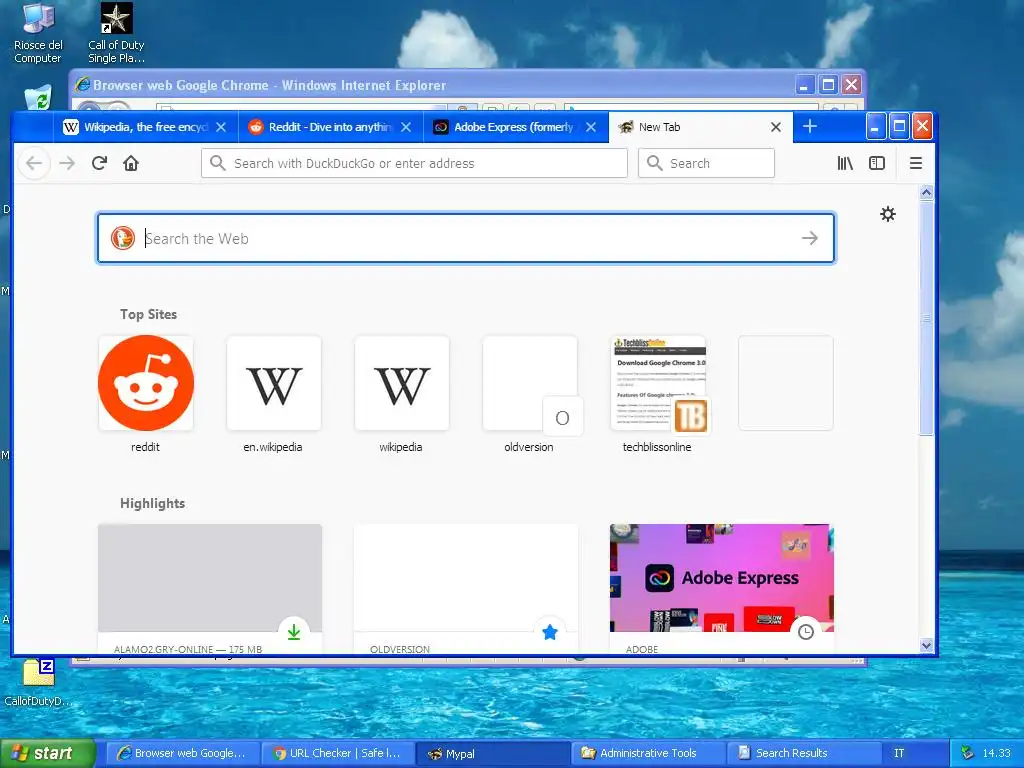Open the OLDVERSION bookmarked highlight card
The width and height of the screenshot is (1024, 768).
[x=466, y=588]
